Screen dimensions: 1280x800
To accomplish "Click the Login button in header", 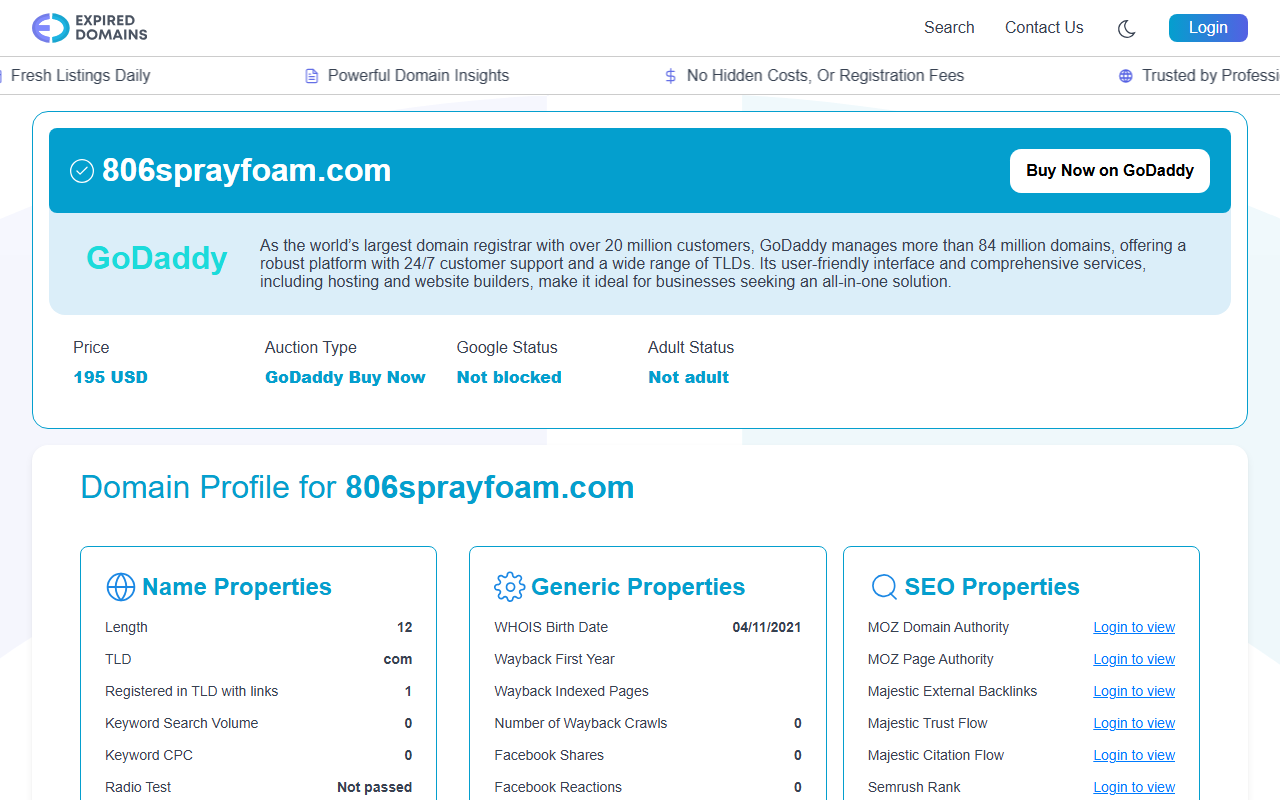I will pyautogui.click(x=1208, y=28).
